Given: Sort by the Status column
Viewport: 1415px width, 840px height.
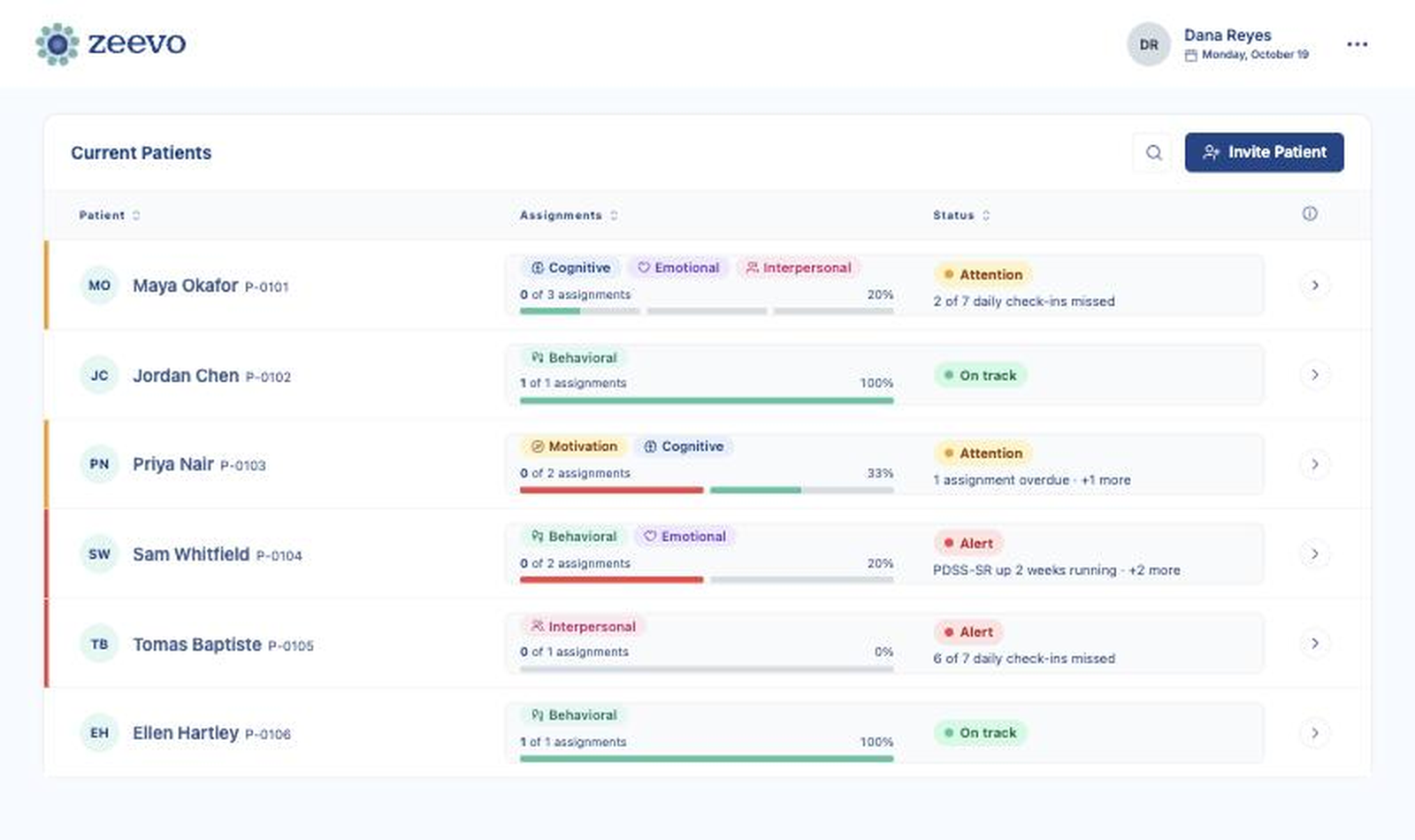Looking at the screenshot, I should coord(961,215).
